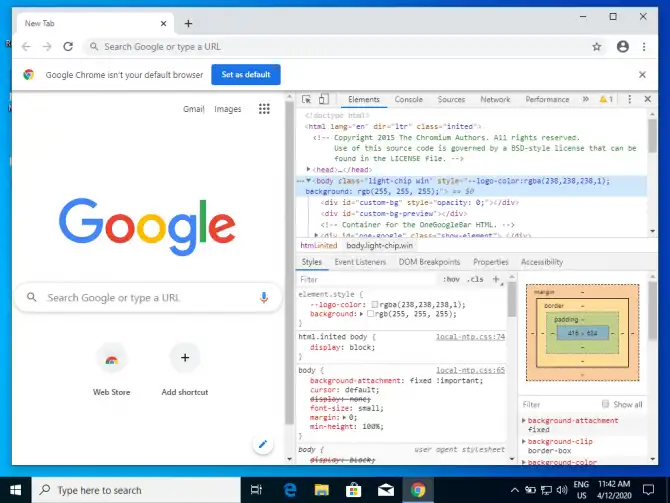Screen dimensions: 670x503
Task: Click the background rgb(255,255,255) color swatch
Action: pyautogui.click(x=370, y=314)
